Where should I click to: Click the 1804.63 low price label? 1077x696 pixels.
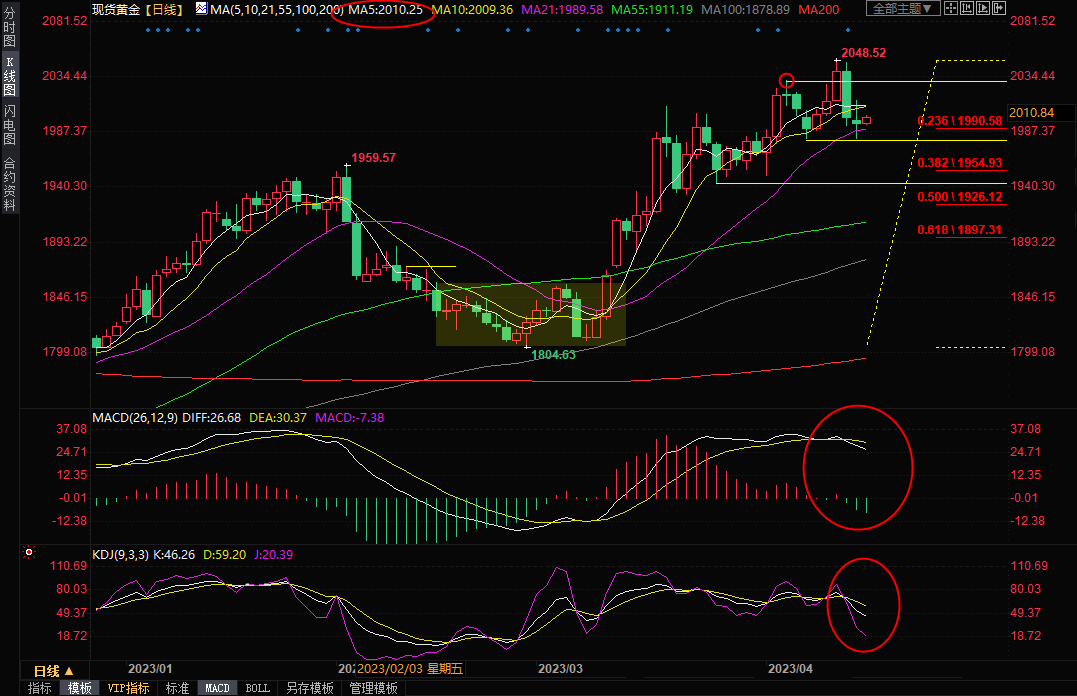click(554, 355)
